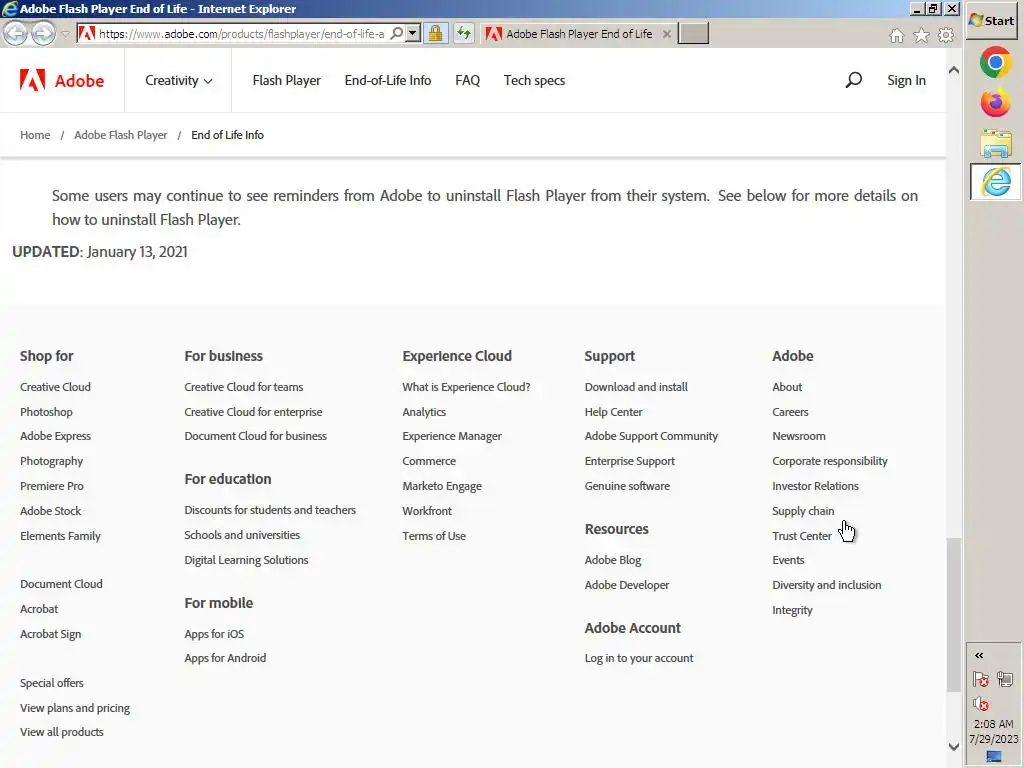The height and width of the screenshot is (768, 1024).
Task: Open Log in to your account link
Action: point(639,658)
